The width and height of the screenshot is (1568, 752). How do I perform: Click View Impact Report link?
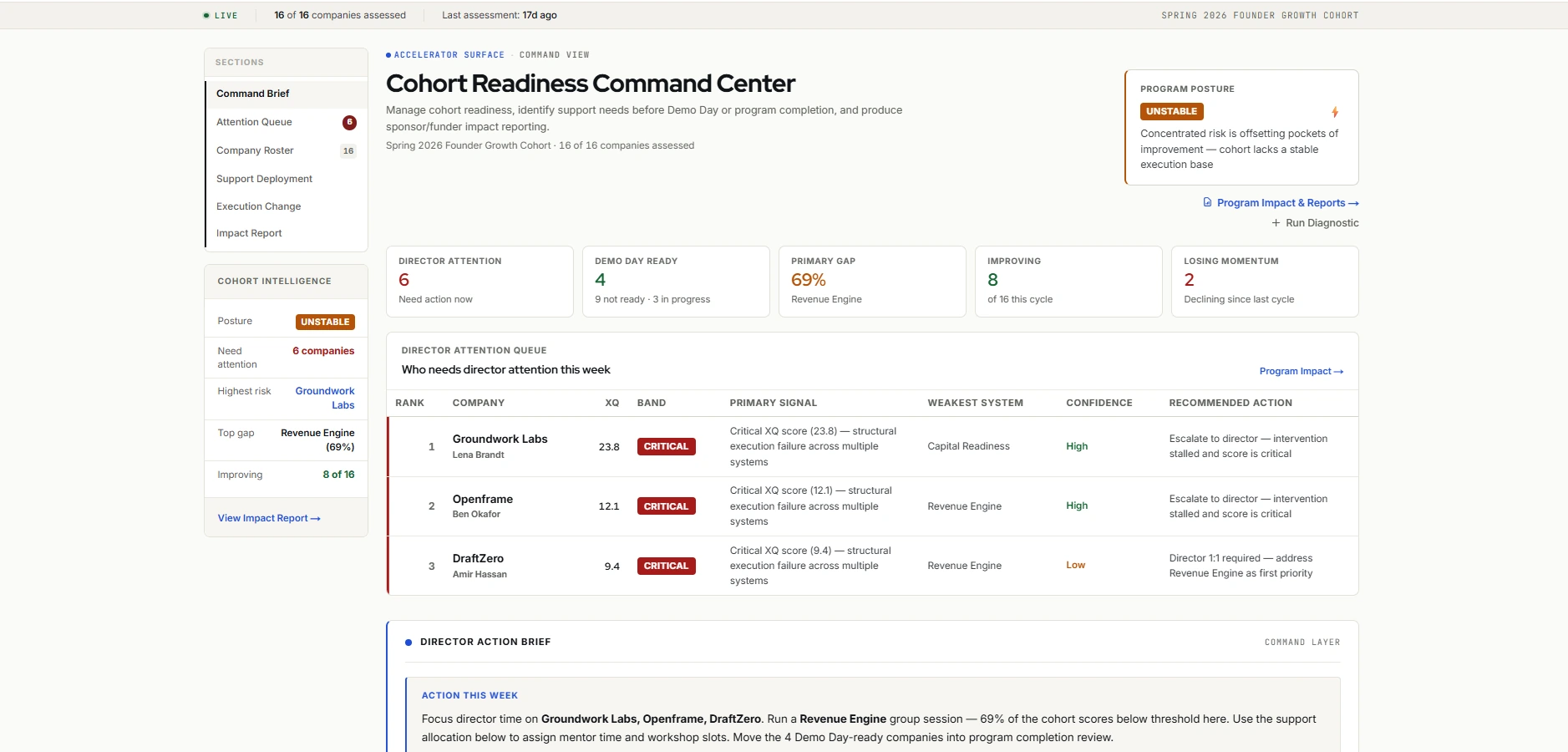pyautogui.click(x=269, y=518)
